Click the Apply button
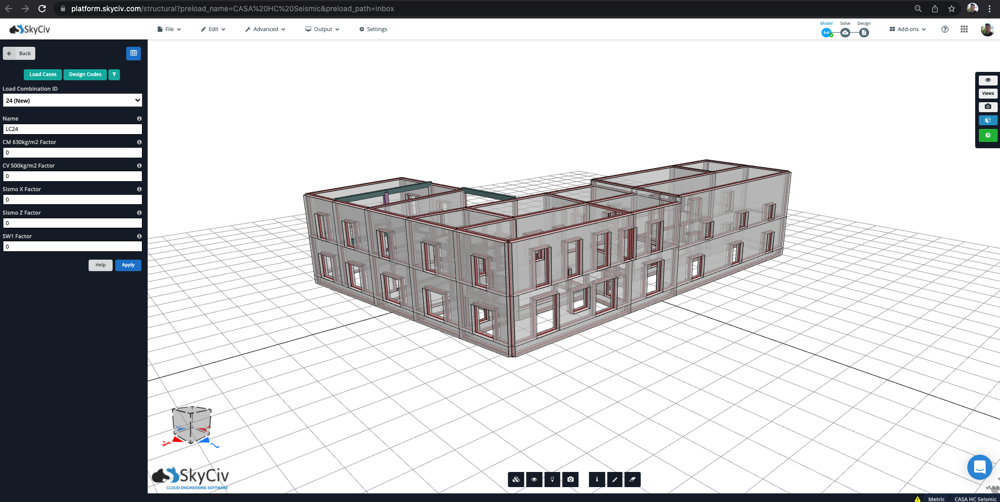This screenshot has width=1000, height=502. coord(128,265)
